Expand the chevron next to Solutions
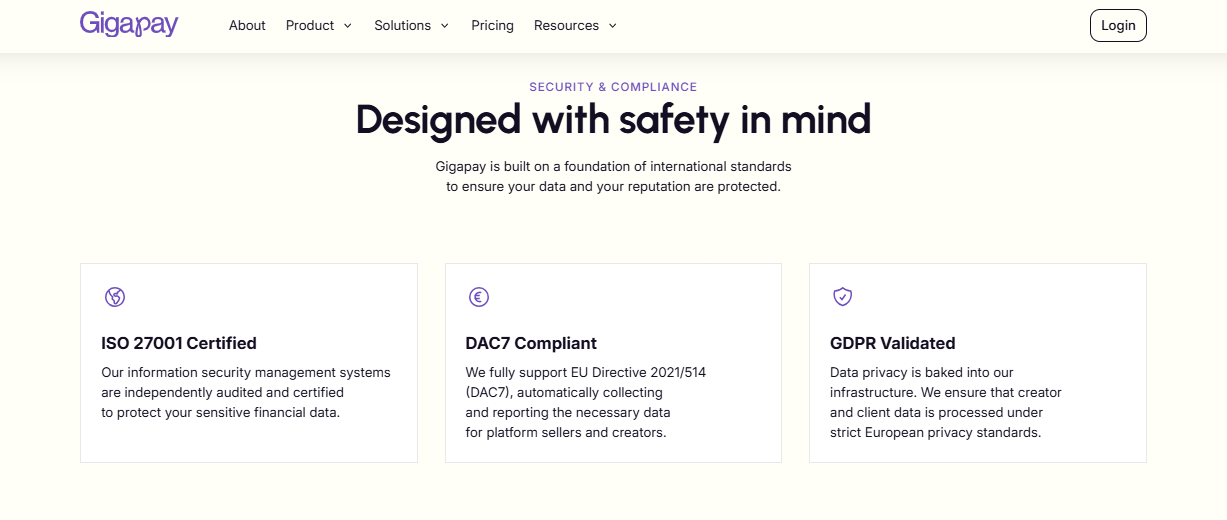 pyautogui.click(x=445, y=26)
